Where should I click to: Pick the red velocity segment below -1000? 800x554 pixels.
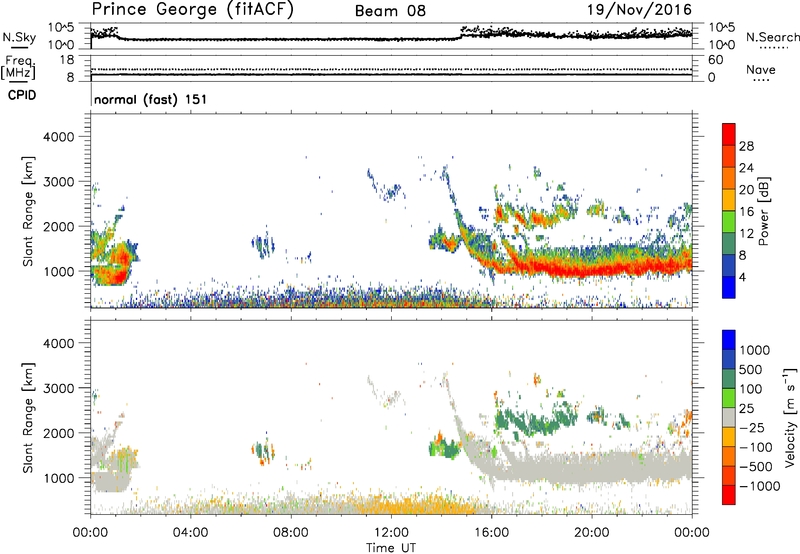[x=729, y=495]
